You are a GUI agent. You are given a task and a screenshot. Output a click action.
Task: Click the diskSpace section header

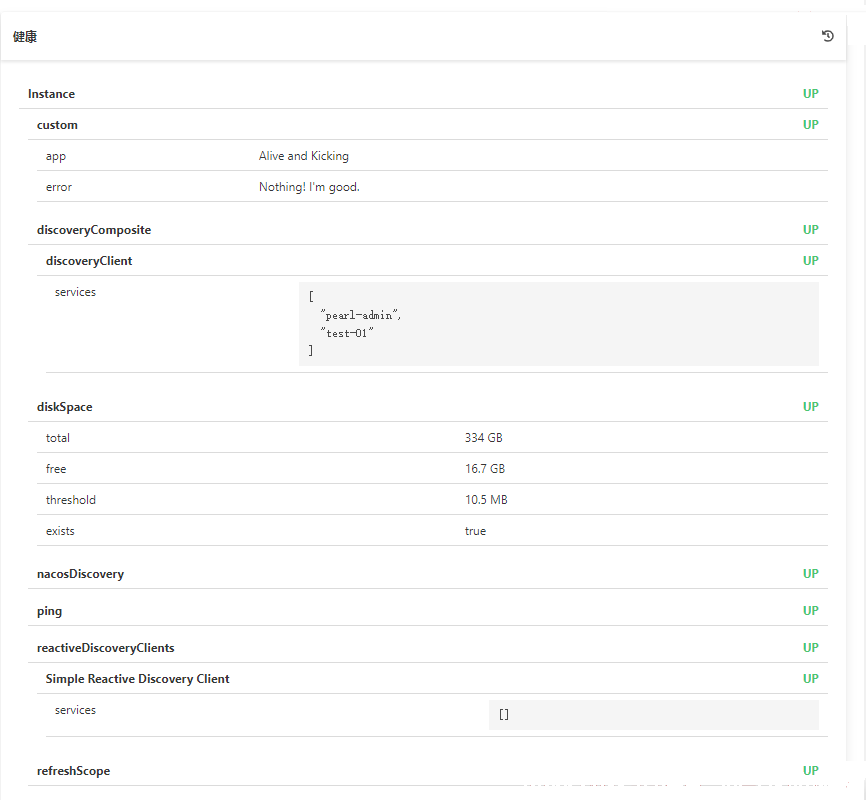click(x=428, y=407)
